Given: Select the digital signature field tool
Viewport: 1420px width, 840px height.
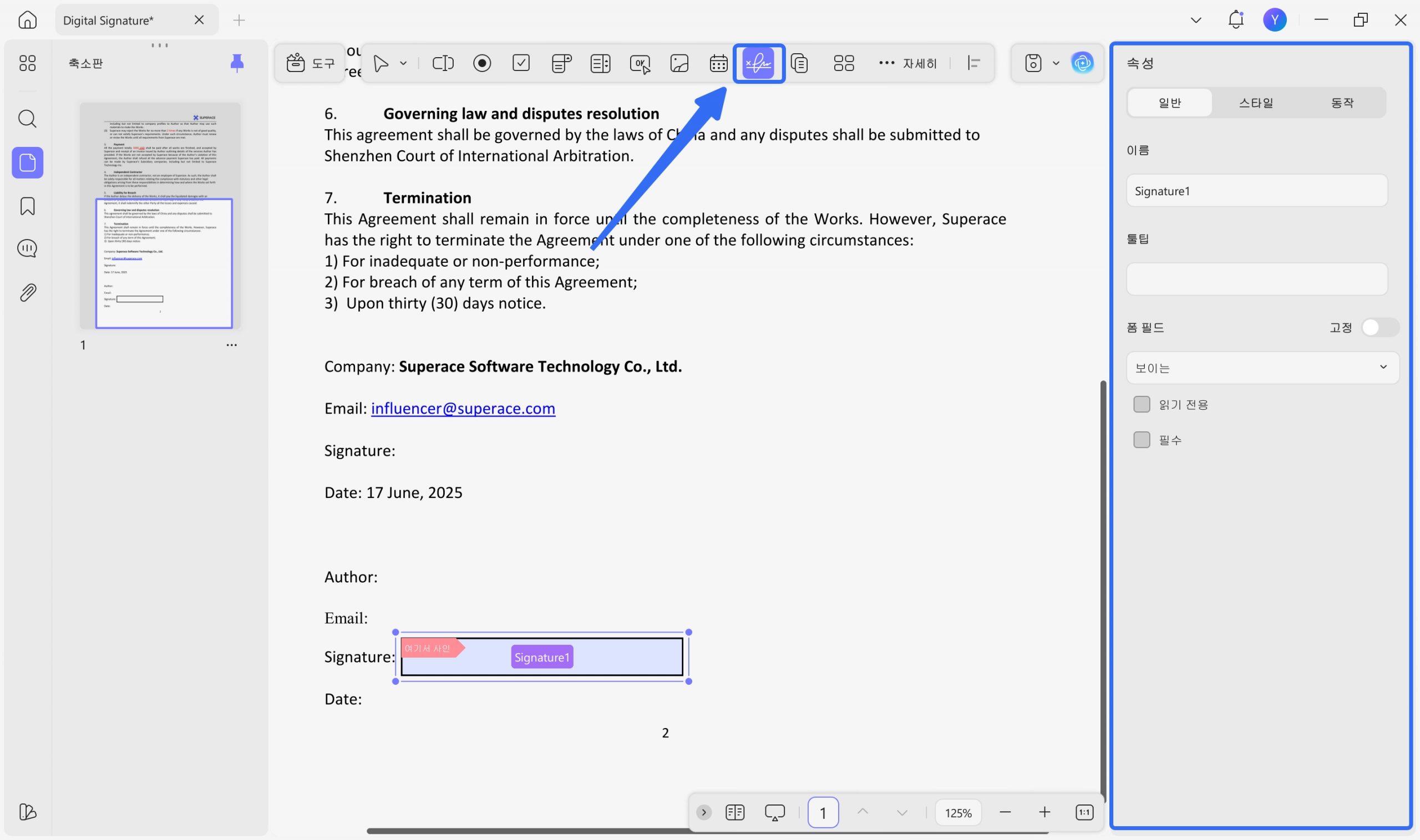Looking at the screenshot, I should click(x=759, y=63).
